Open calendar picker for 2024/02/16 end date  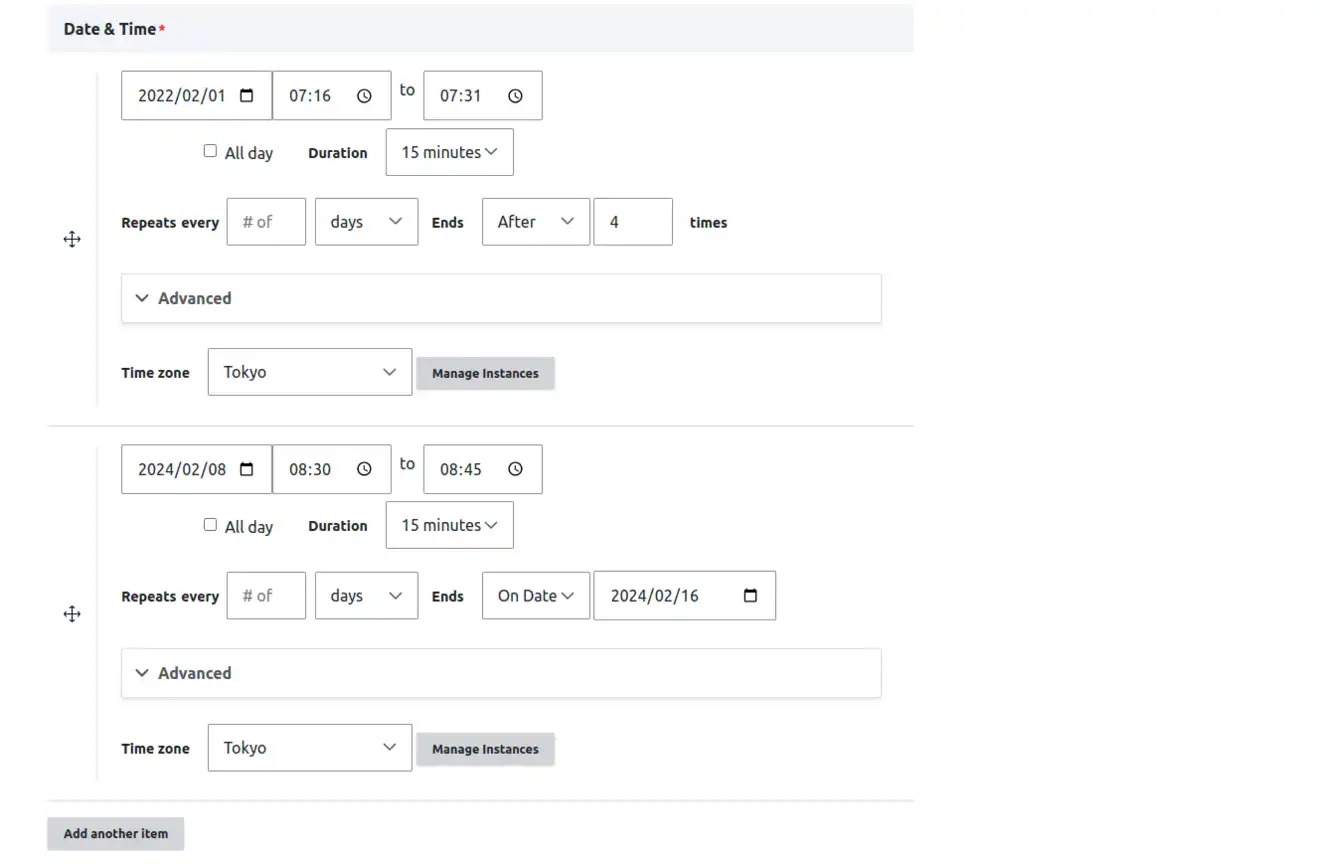coord(751,596)
